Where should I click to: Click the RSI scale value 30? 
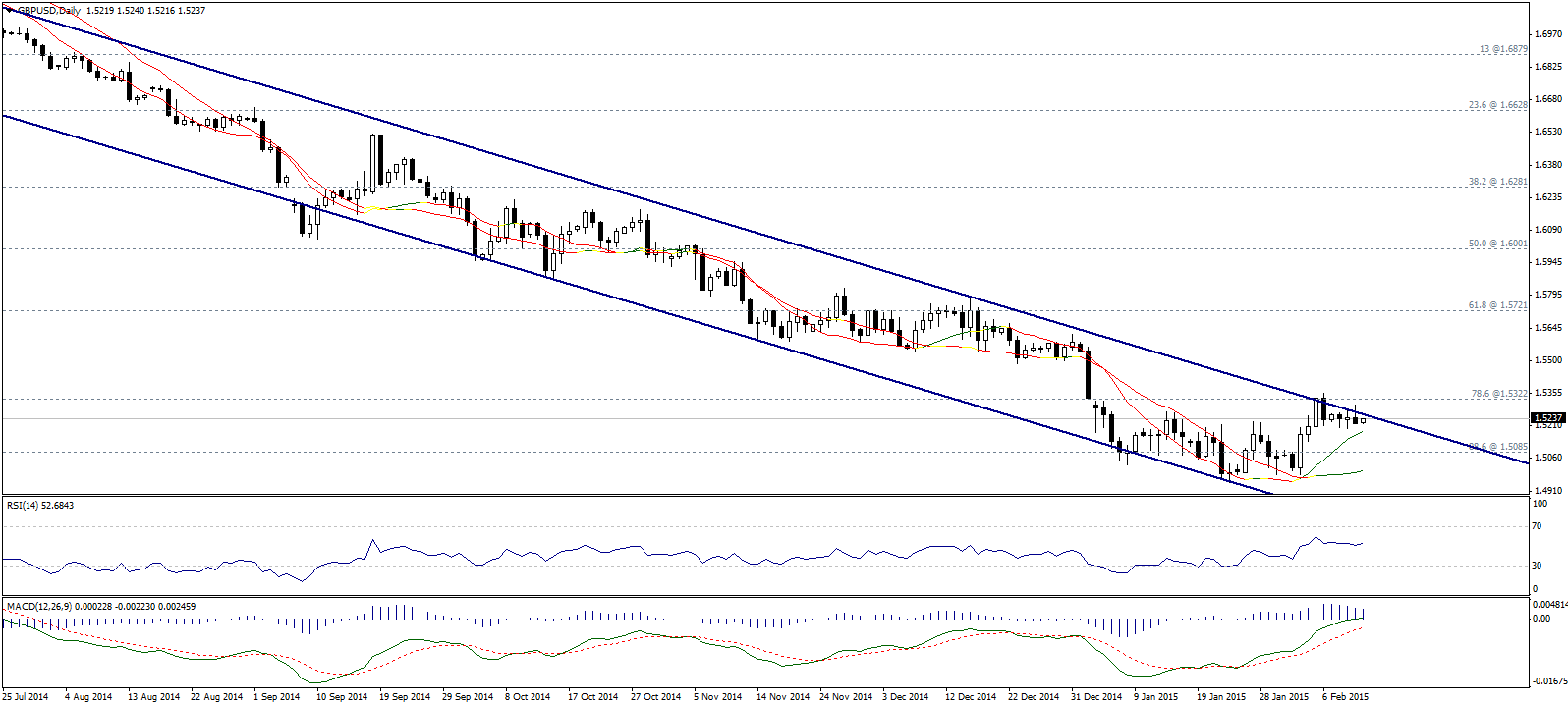1539,566
